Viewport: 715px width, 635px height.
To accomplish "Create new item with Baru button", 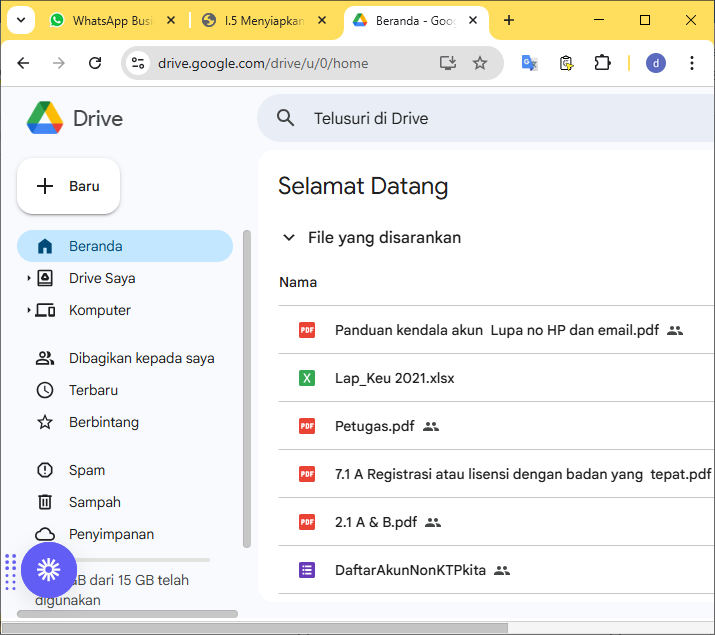I will 68,186.
